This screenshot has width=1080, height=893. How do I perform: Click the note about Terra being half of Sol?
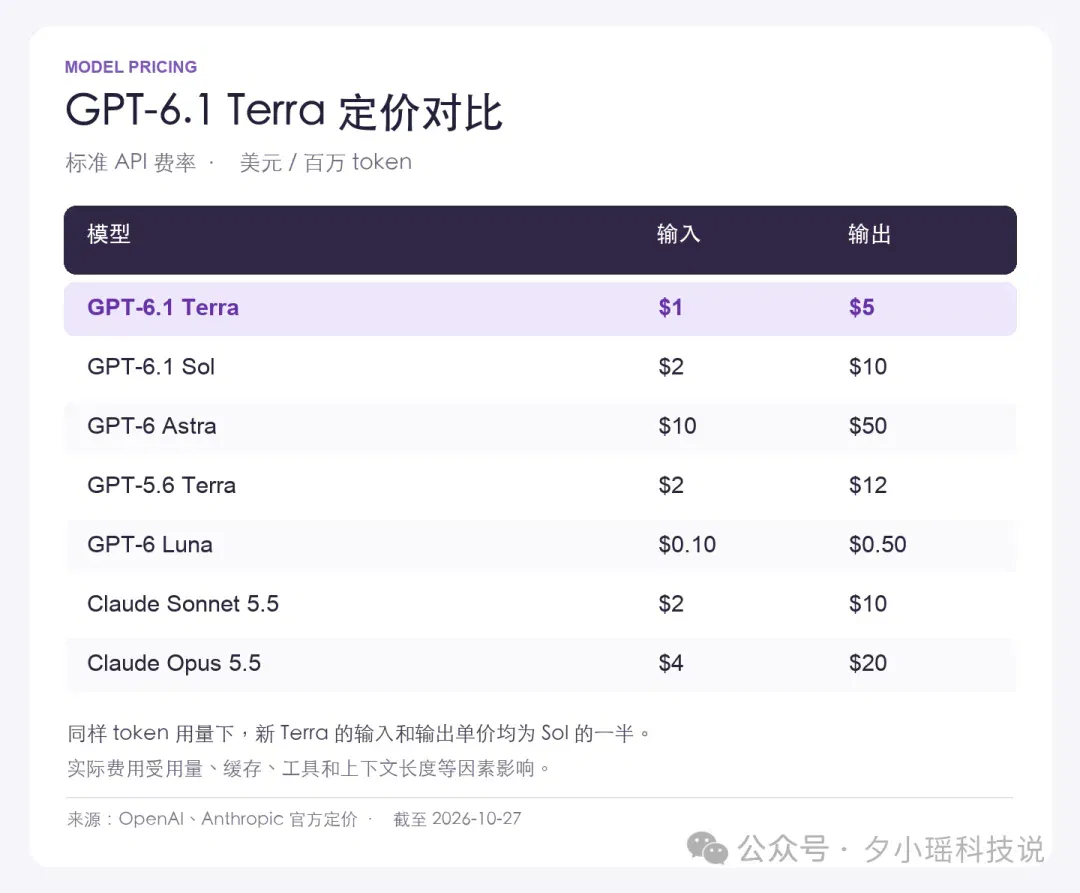(359, 733)
